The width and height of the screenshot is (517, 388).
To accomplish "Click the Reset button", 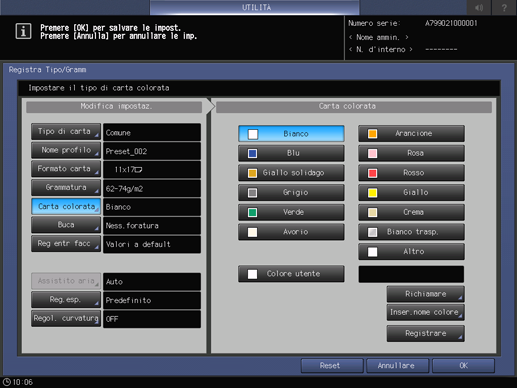I will coord(332,366).
